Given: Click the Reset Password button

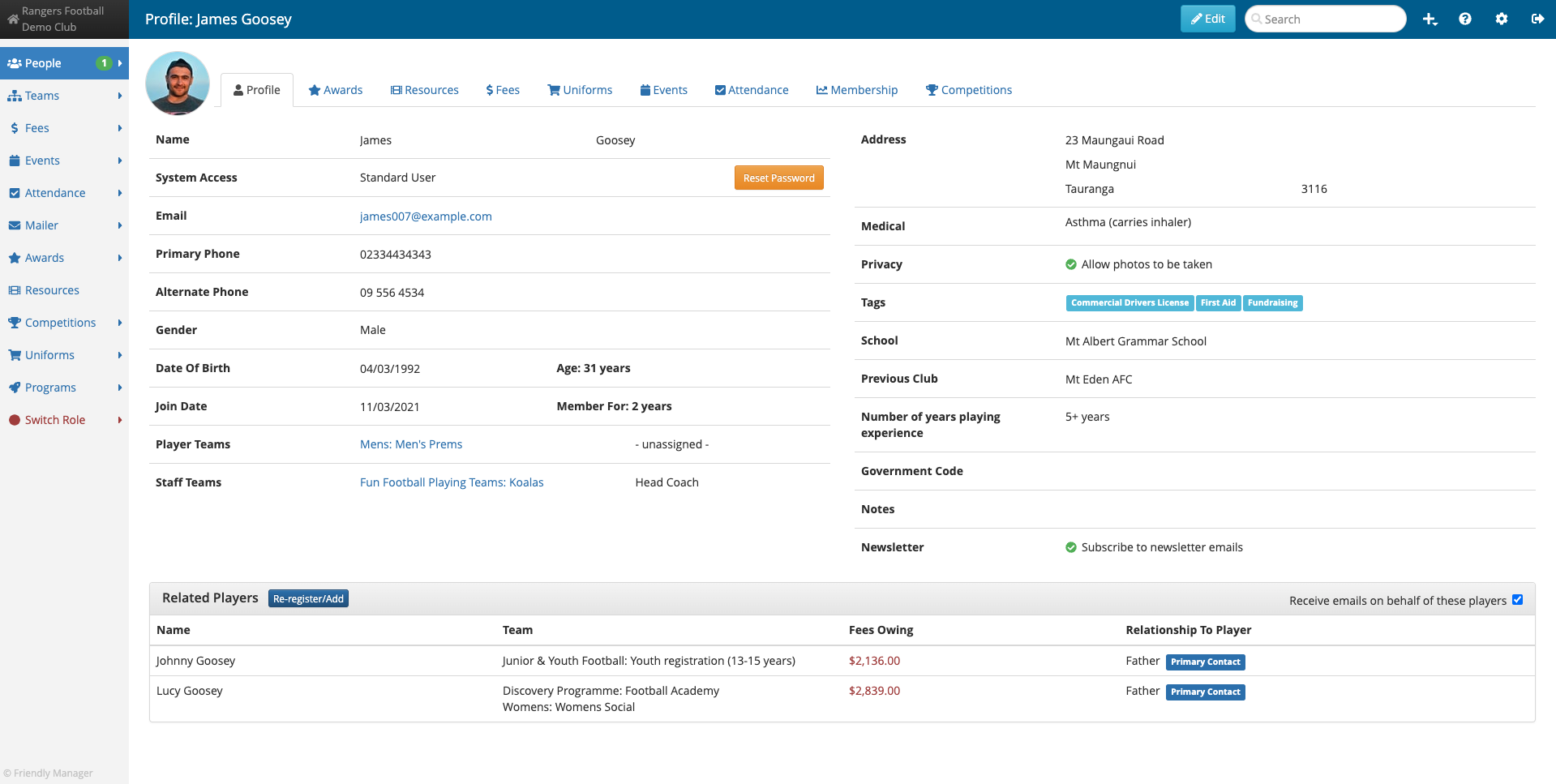Looking at the screenshot, I should (778, 178).
